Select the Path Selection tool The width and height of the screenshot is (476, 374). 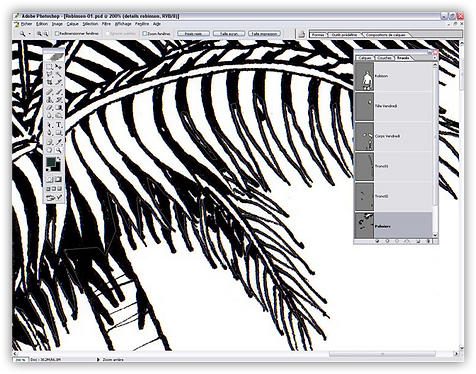(x=49, y=124)
